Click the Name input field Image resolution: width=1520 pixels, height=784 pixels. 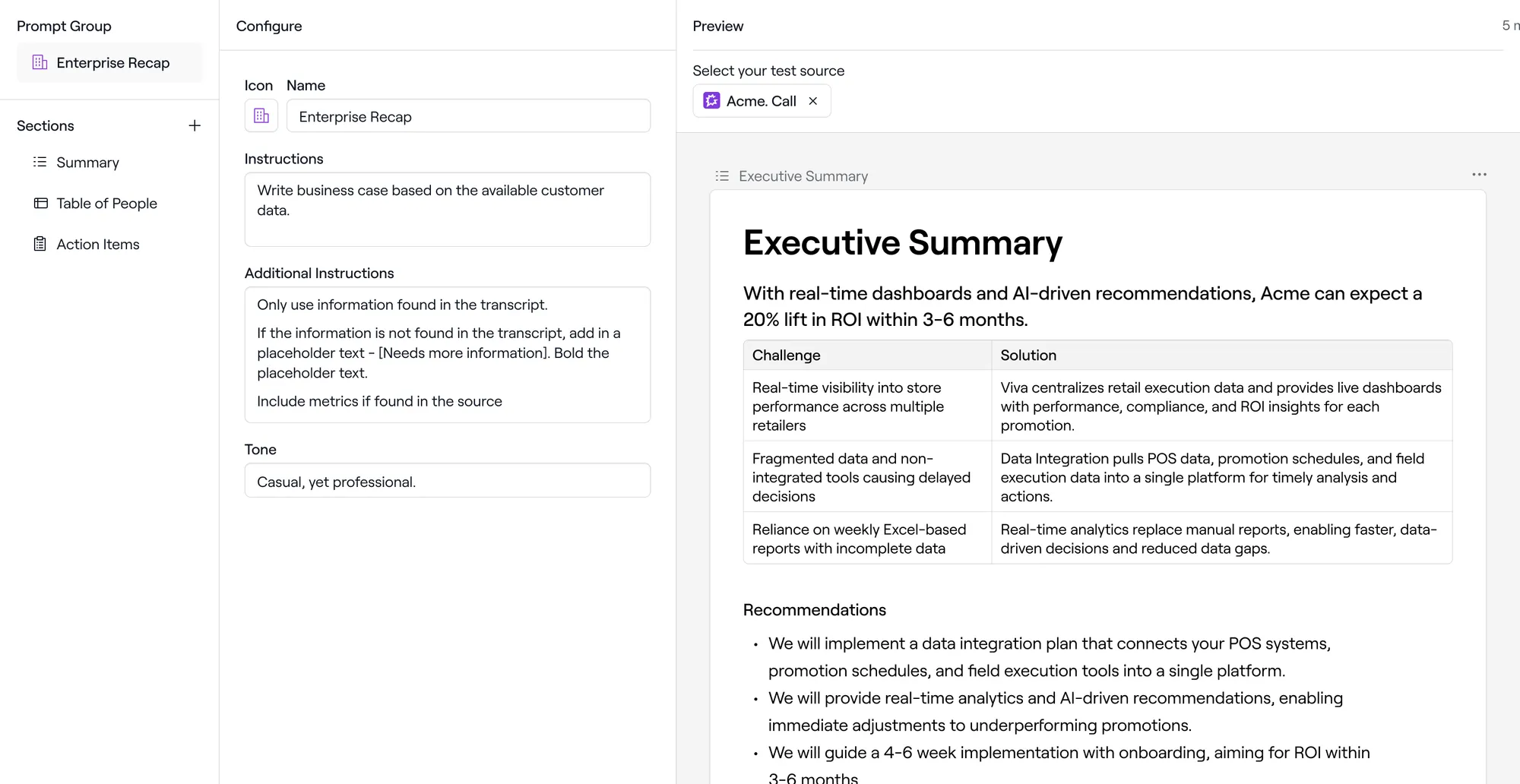[x=468, y=116]
